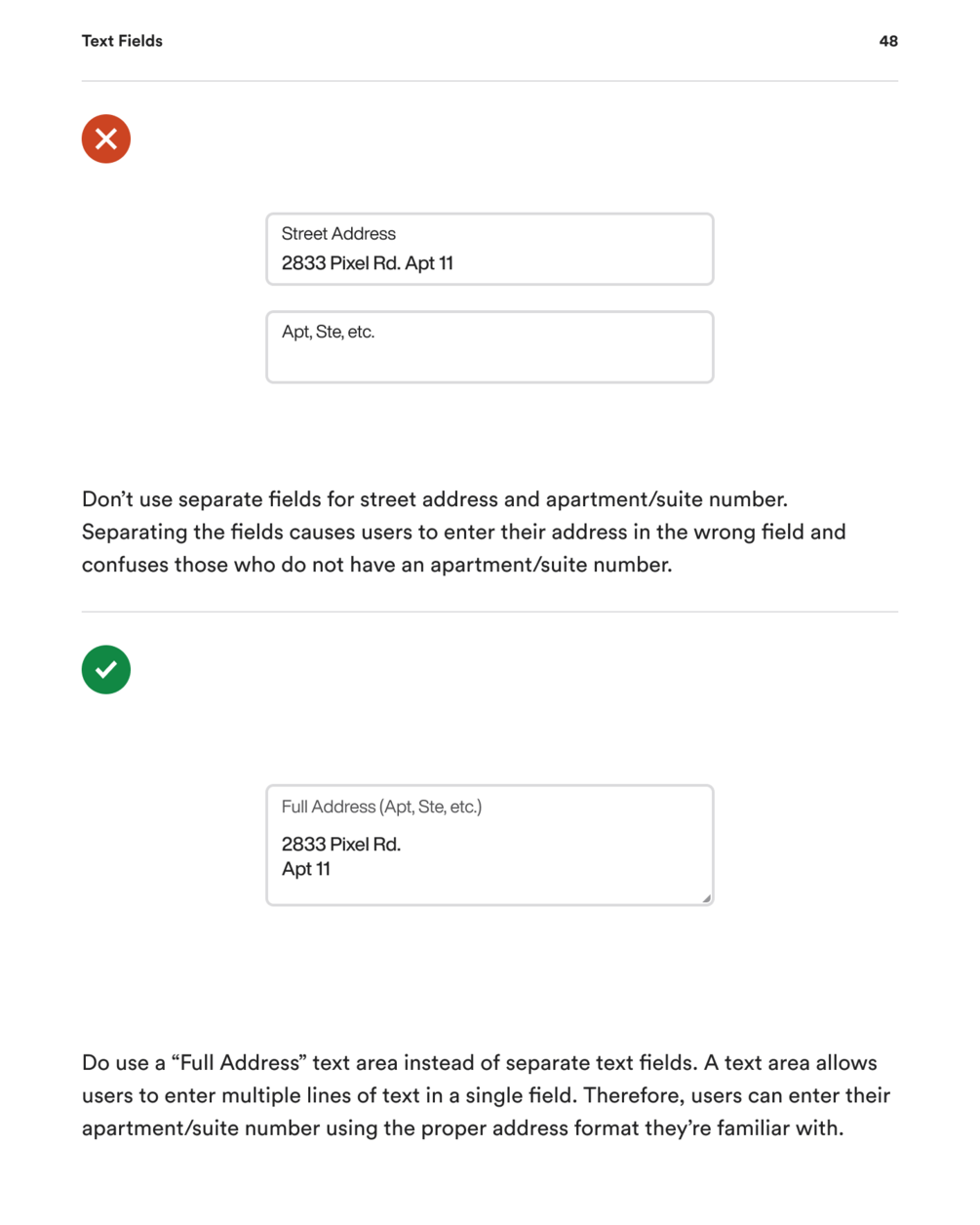This screenshot has height=1225, width=980.
Task: Click the Street Address input field
Action: tap(490, 250)
